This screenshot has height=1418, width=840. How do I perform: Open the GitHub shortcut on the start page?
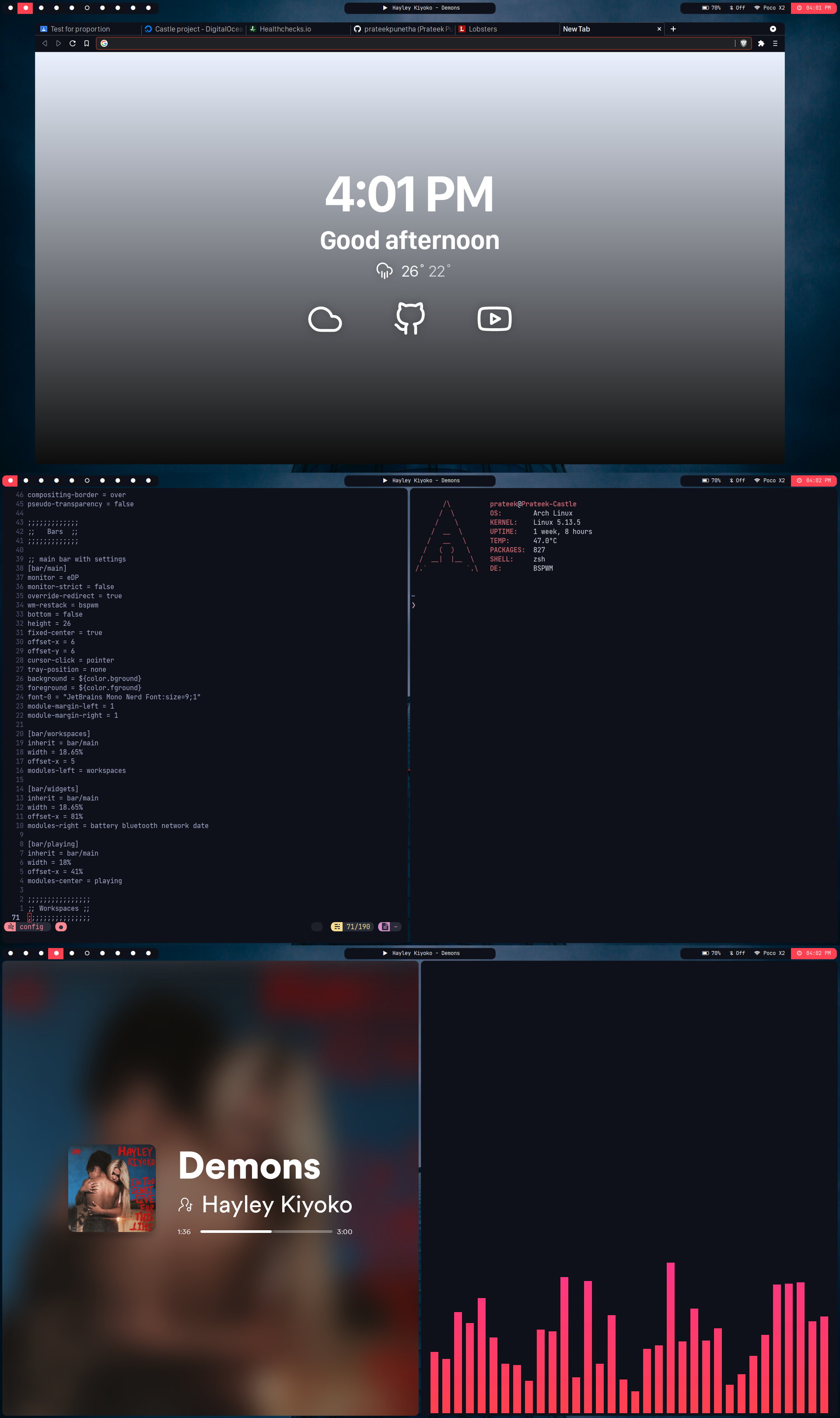coord(410,319)
